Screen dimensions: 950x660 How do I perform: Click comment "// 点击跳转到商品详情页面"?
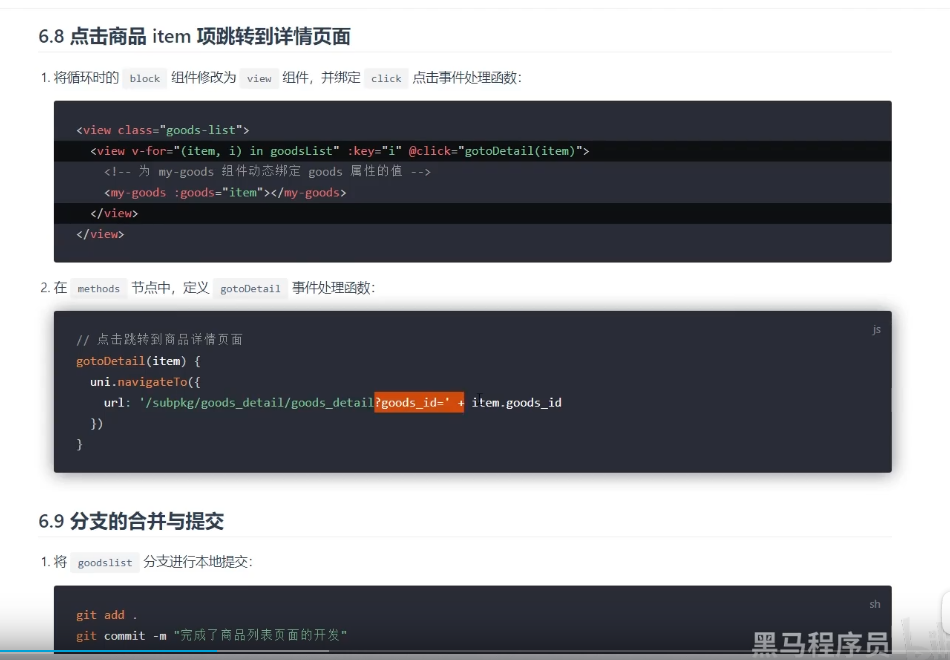160,339
